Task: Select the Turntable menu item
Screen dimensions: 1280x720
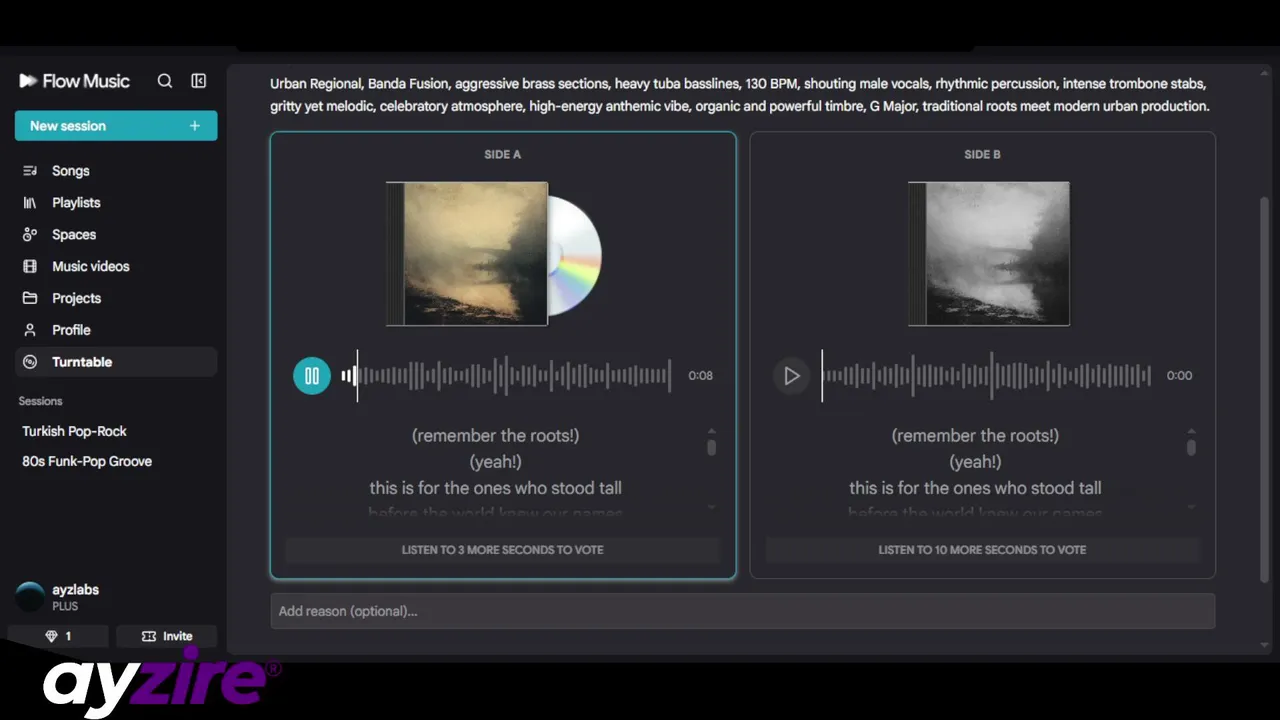Action: point(116,362)
